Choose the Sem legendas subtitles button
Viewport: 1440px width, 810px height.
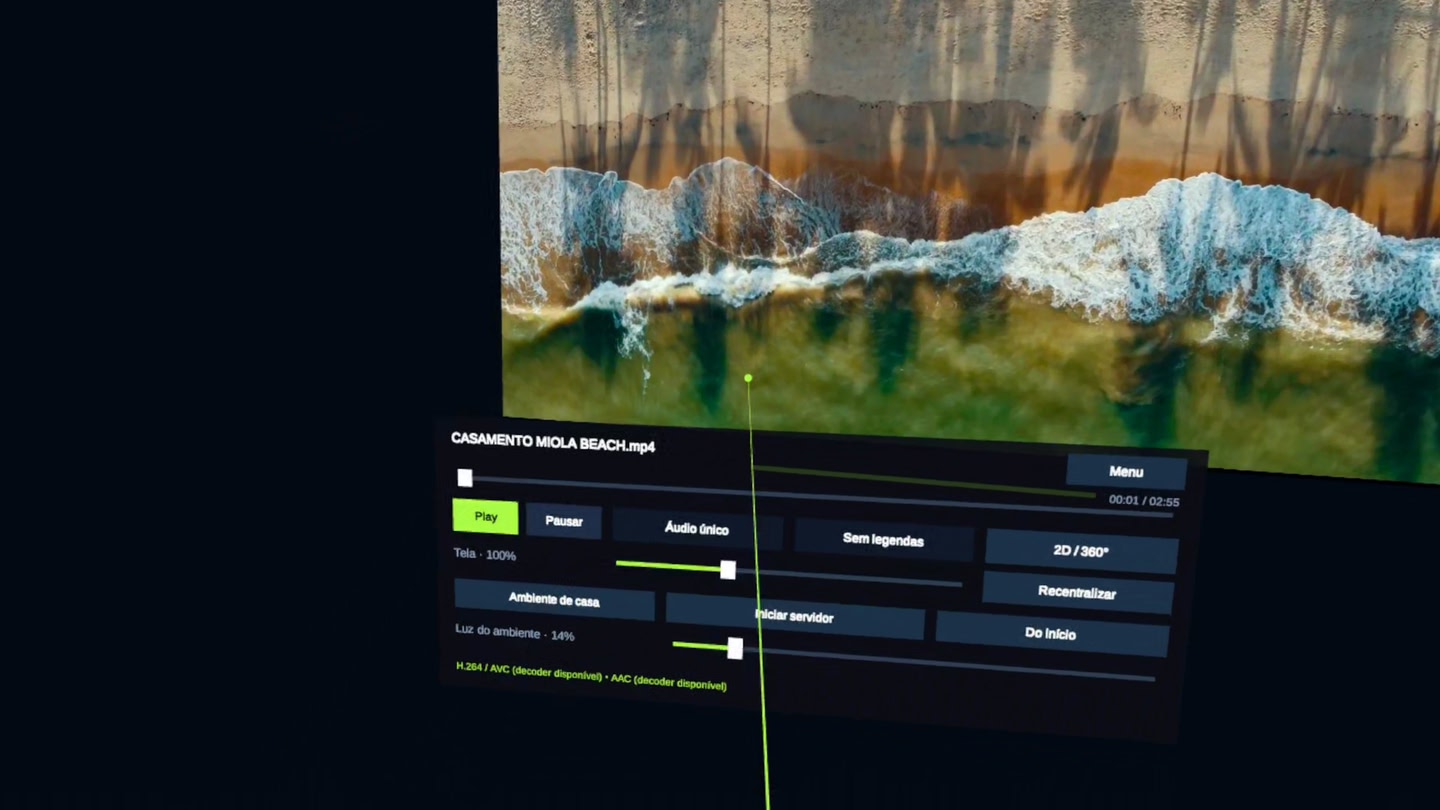[x=883, y=539]
